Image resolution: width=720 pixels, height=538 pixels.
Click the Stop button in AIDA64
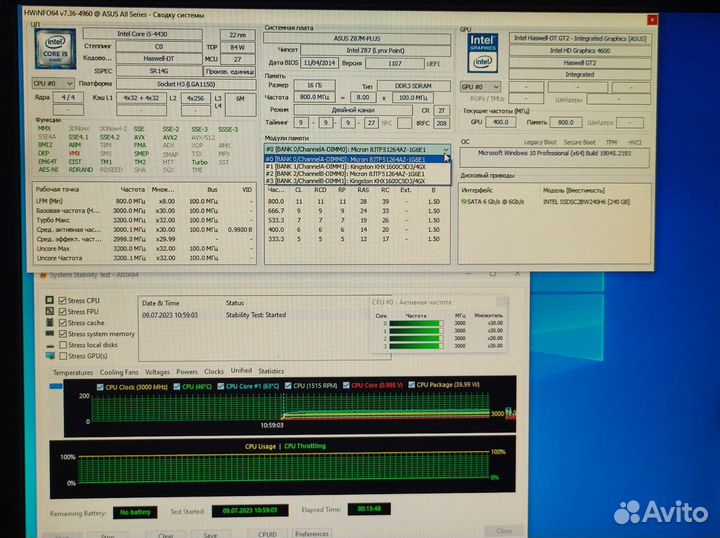[x=107, y=535]
